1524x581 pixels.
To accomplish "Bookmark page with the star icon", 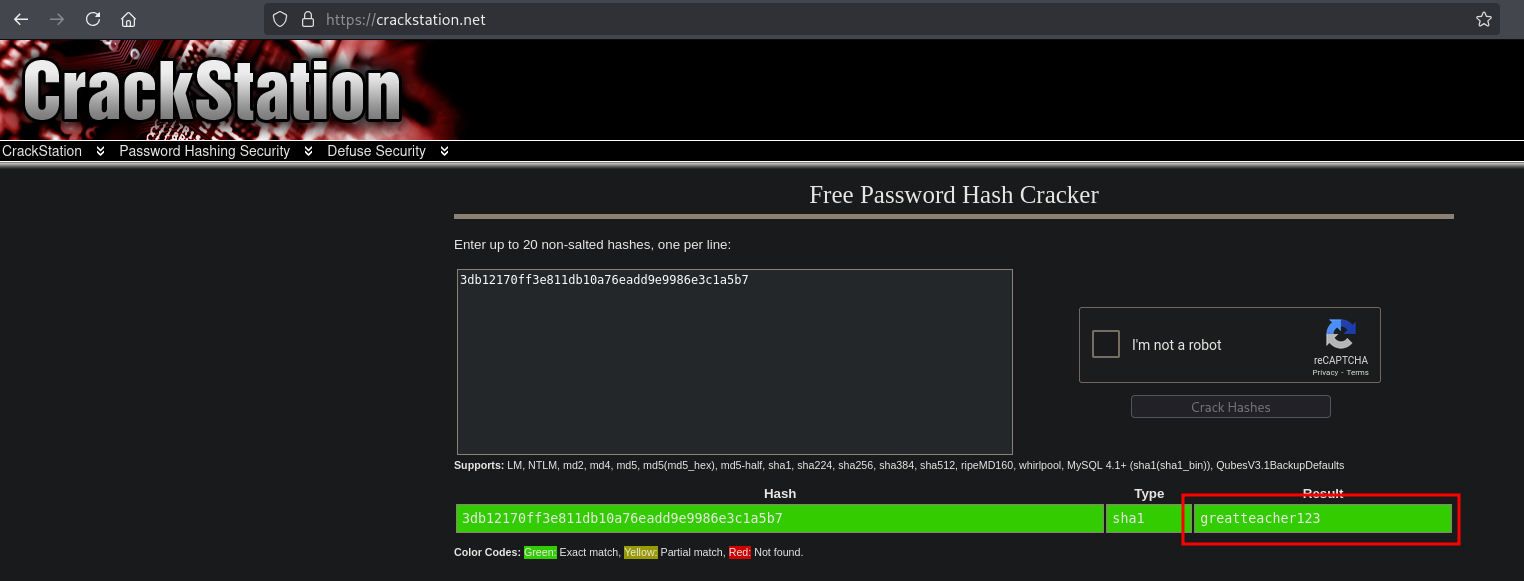I will point(1484,19).
